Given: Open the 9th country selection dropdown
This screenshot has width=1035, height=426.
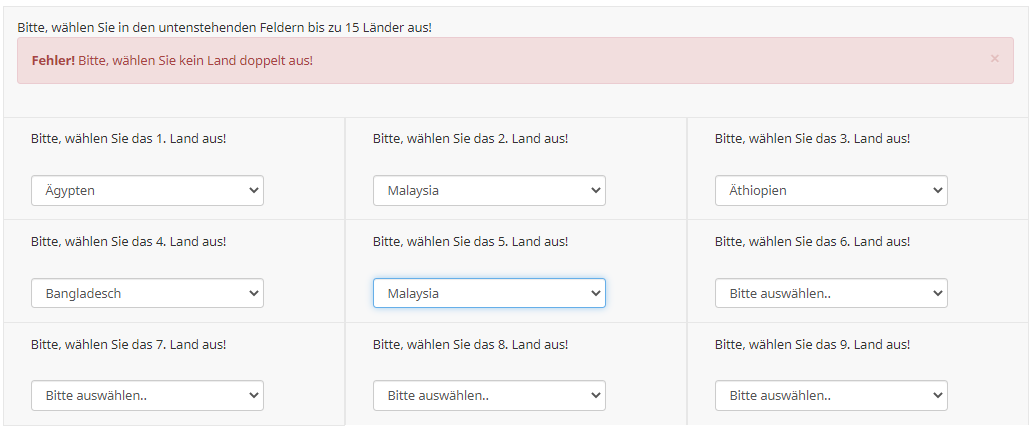Looking at the screenshot, I should (831, 395).
